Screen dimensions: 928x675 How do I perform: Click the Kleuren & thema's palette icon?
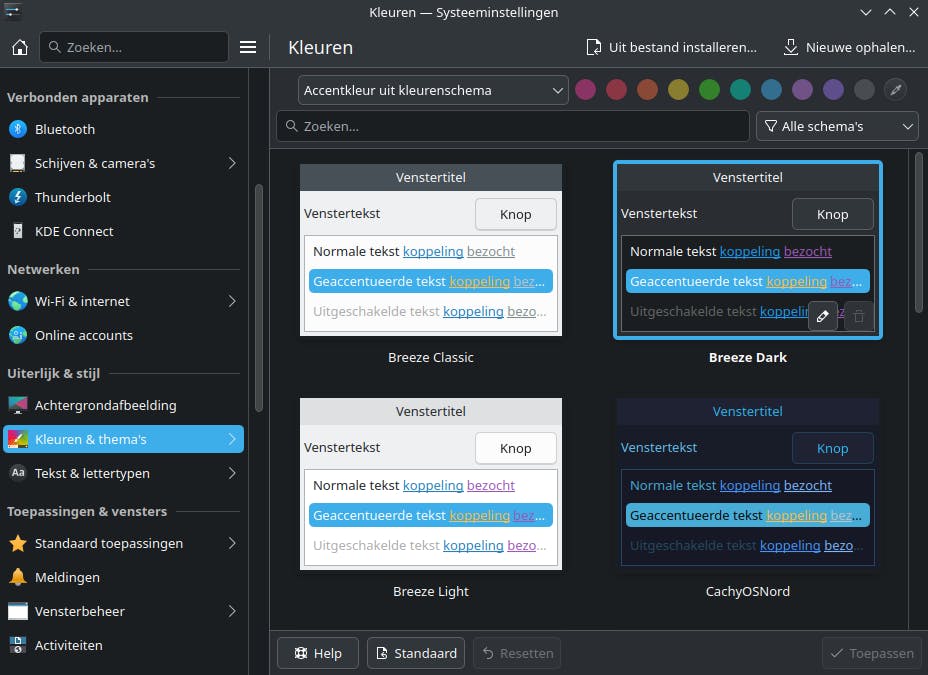pos(18,440)
